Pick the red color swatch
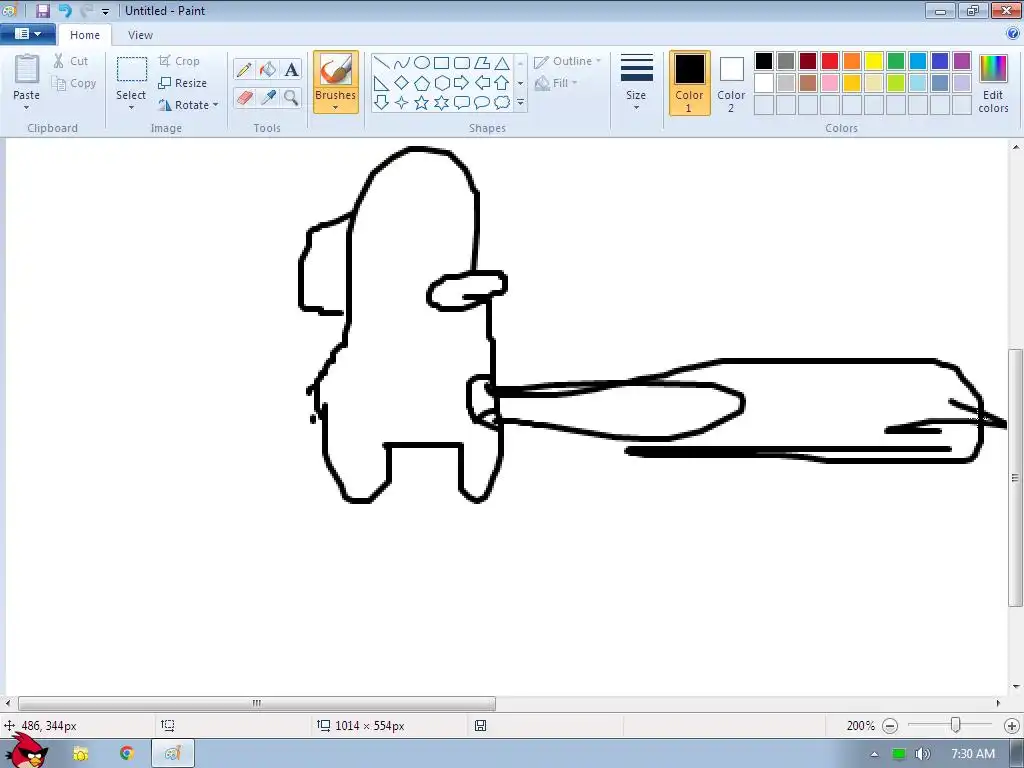1024x768 pixels. click(x=830, y=61)
